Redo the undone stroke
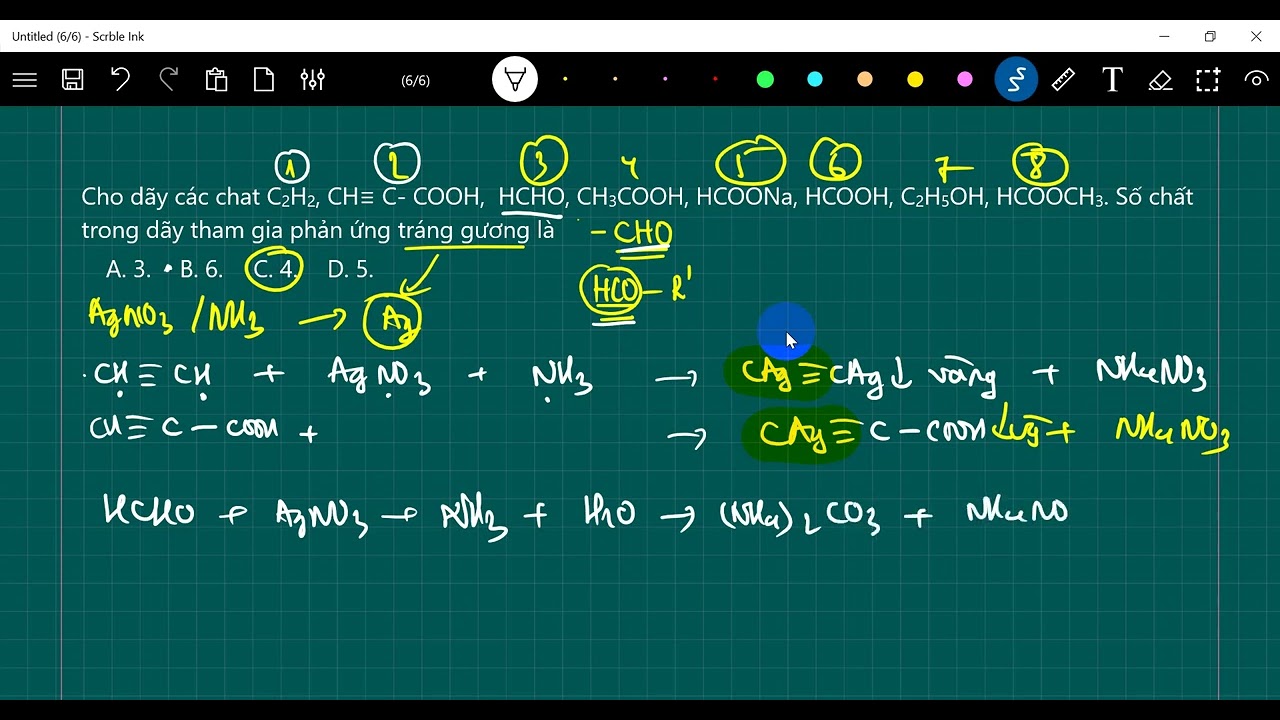 (169, 80)
